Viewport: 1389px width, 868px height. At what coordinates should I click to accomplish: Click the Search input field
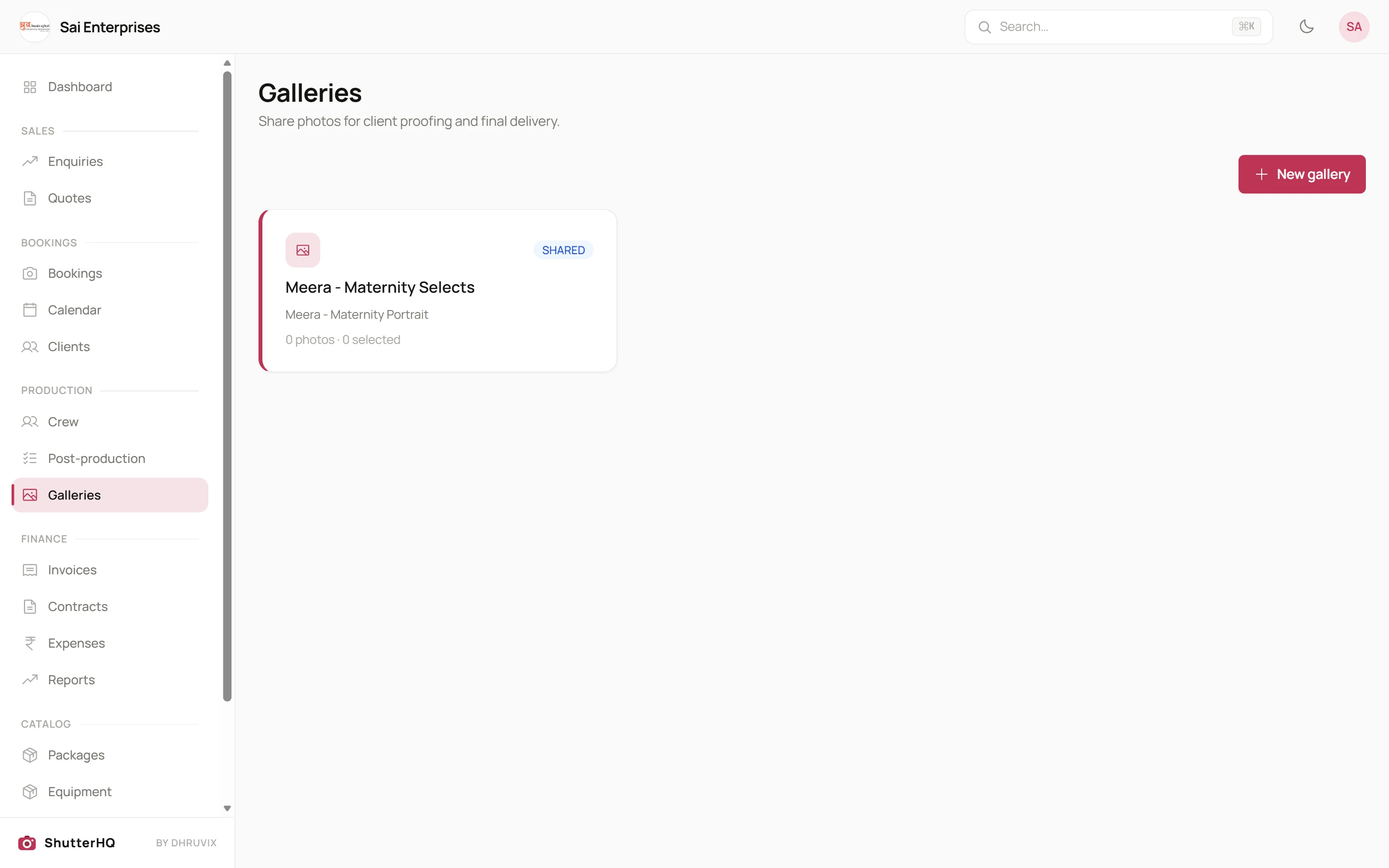pyautogui.click(x=1118, y=27)
